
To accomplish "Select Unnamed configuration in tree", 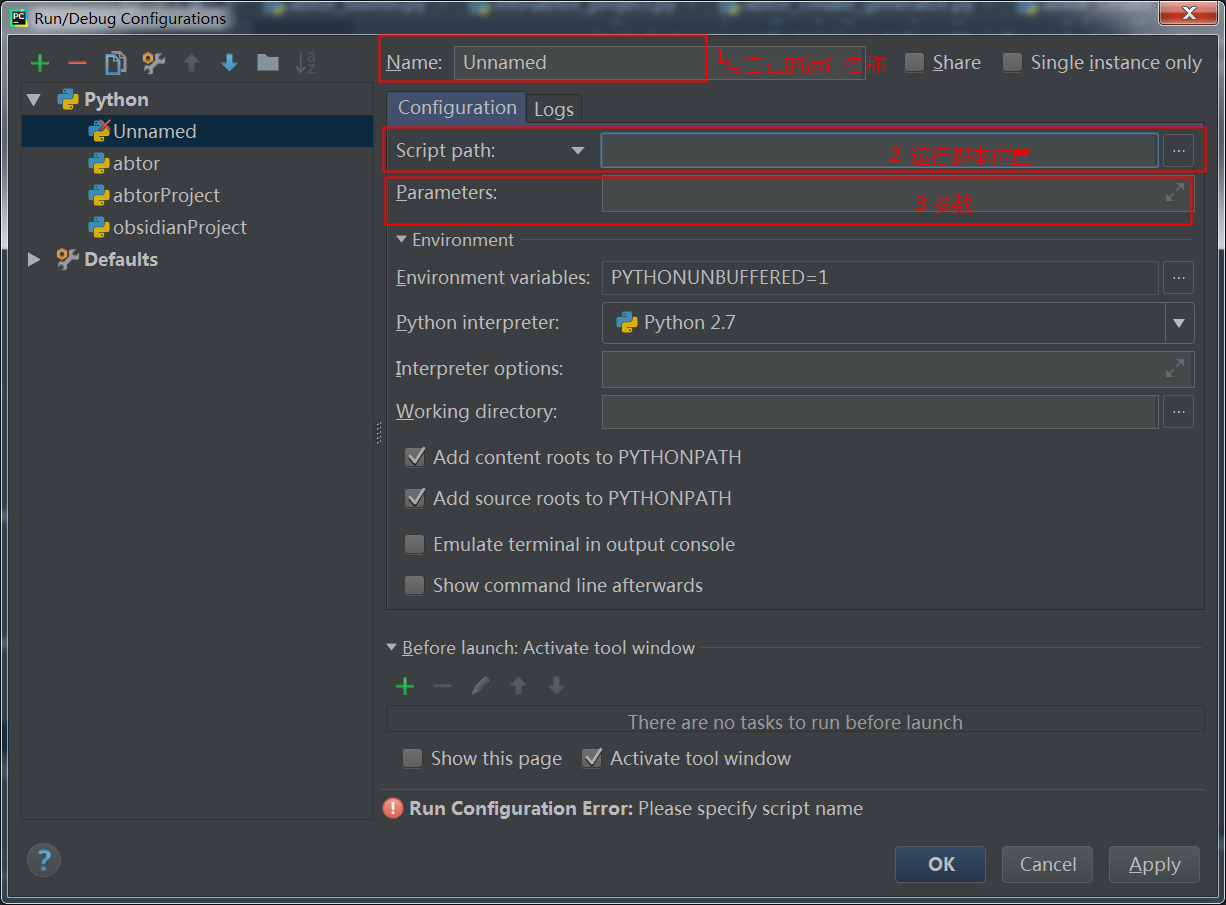I will [x=198, y=131].
